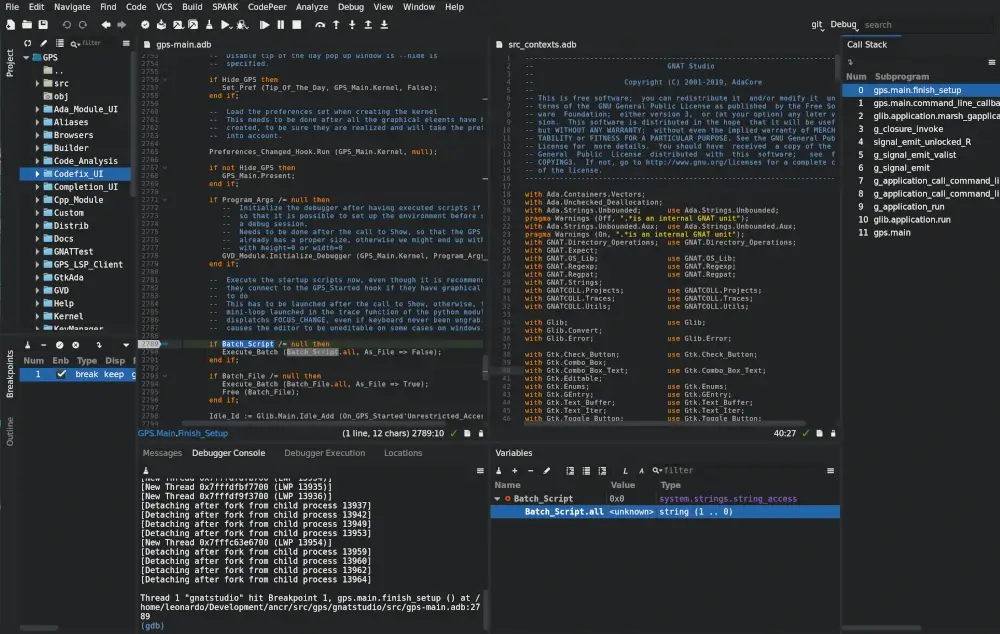Reload project with the refresh icon
The width and height of the screenshot is (1000, 634).
(x=27, y=43)
